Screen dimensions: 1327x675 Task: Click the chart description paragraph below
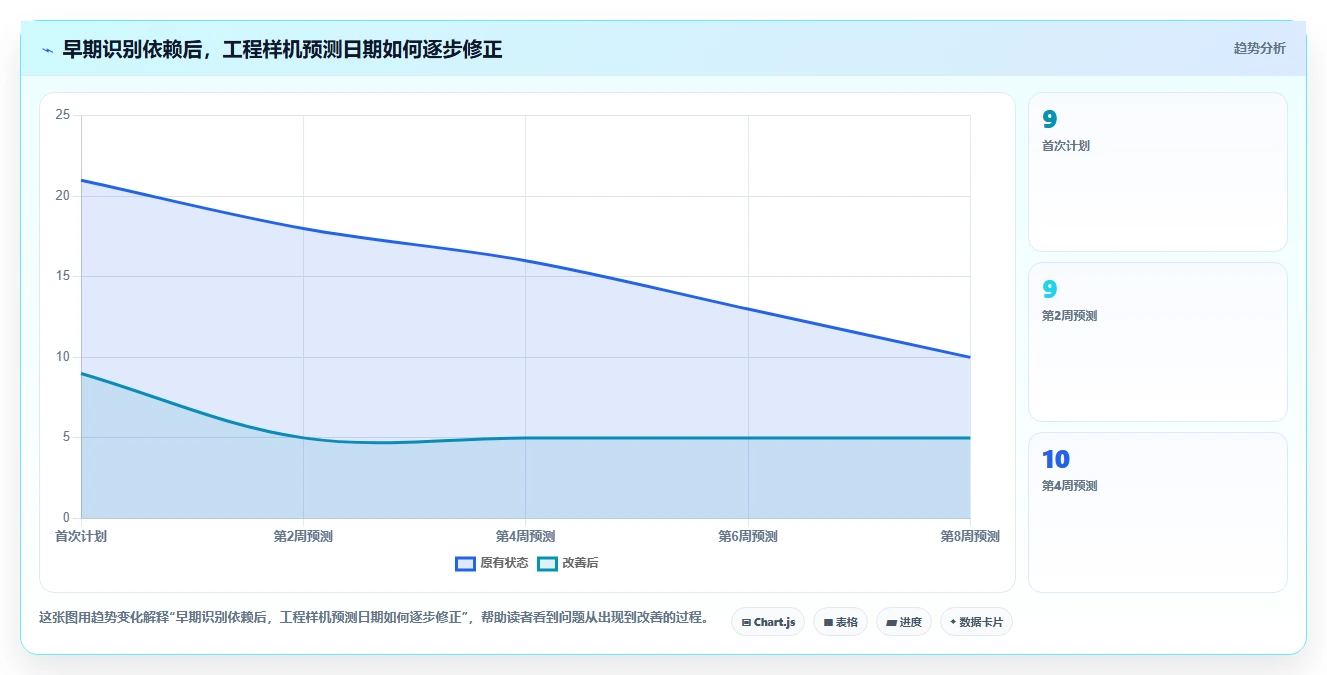[x=374, y=618]
